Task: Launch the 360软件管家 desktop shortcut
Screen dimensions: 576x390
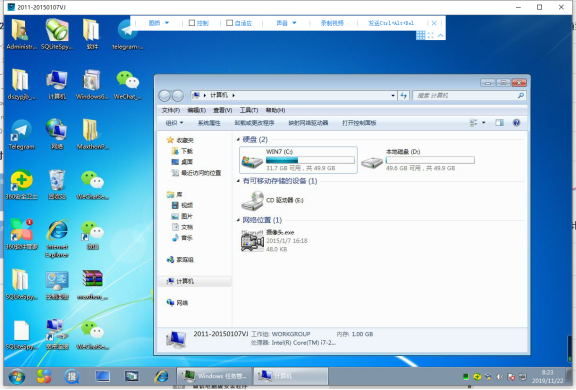Action: pyautogui.click(x=21, y=234)
